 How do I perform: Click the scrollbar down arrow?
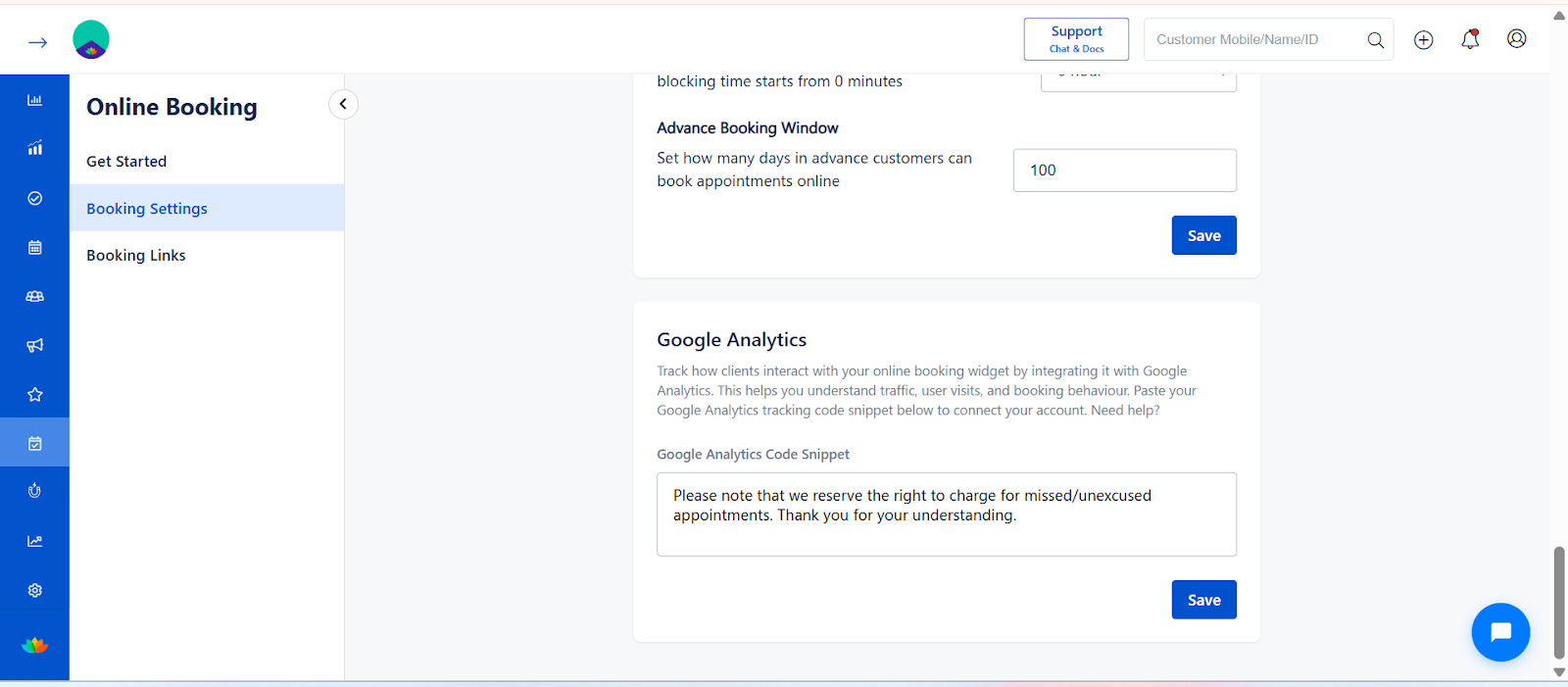pos(1559,672)
